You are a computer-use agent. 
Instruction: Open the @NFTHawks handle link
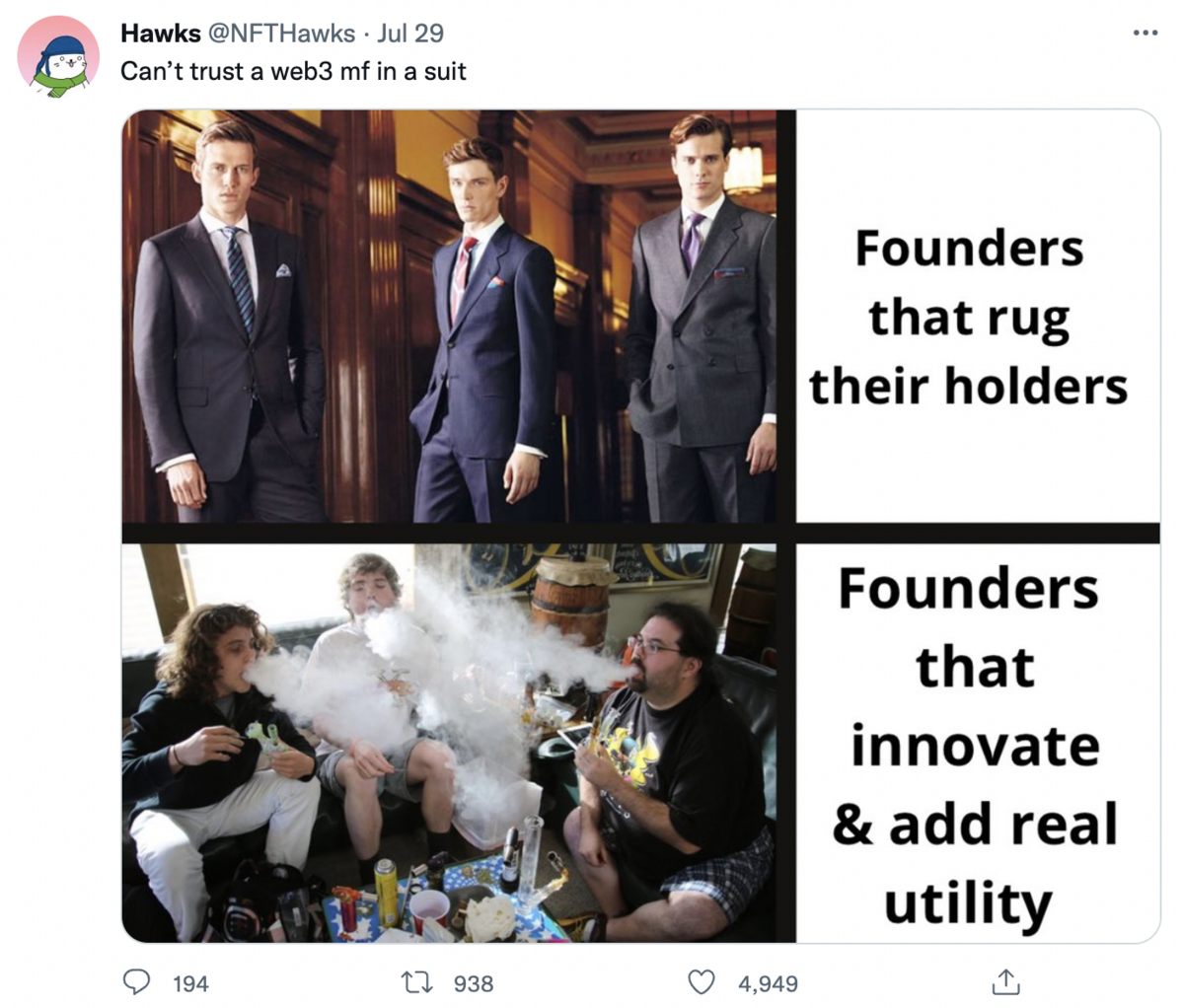[x=278, y=33]
